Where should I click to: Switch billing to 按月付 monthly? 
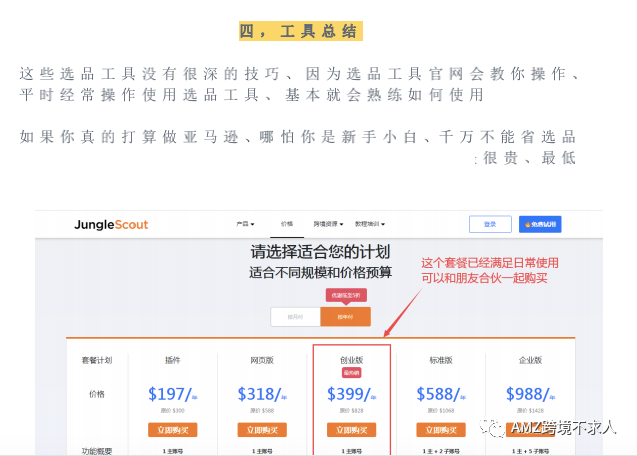(295, 317)
